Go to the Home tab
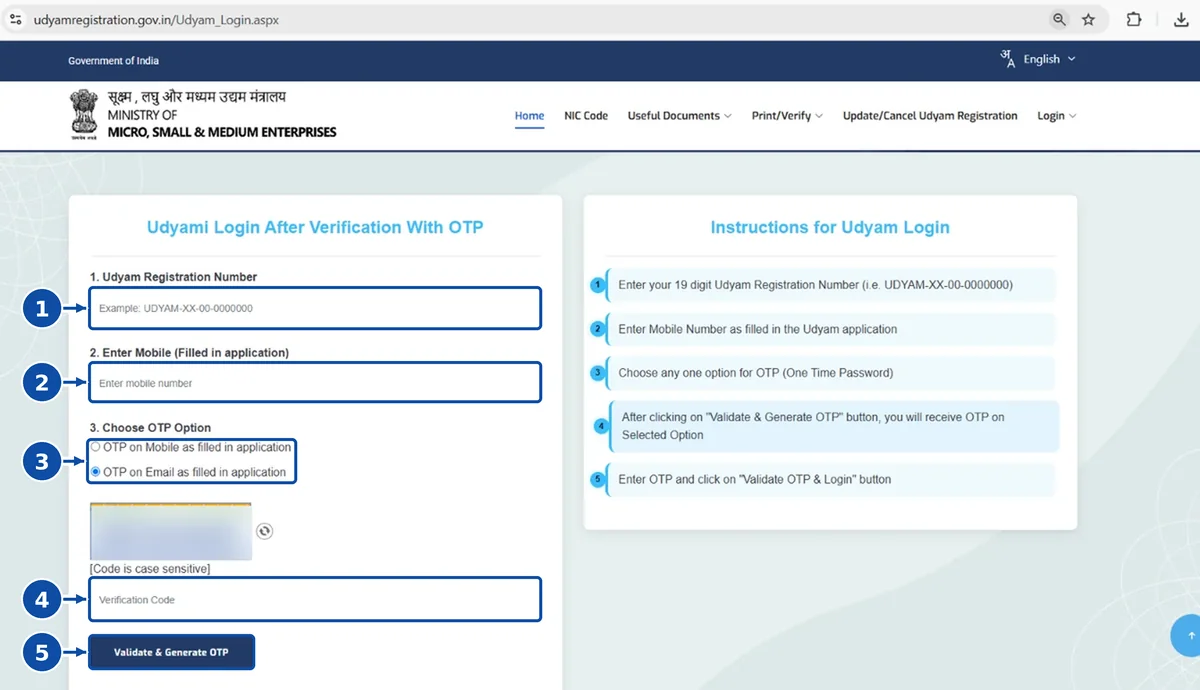 click(x=530, y=116)
